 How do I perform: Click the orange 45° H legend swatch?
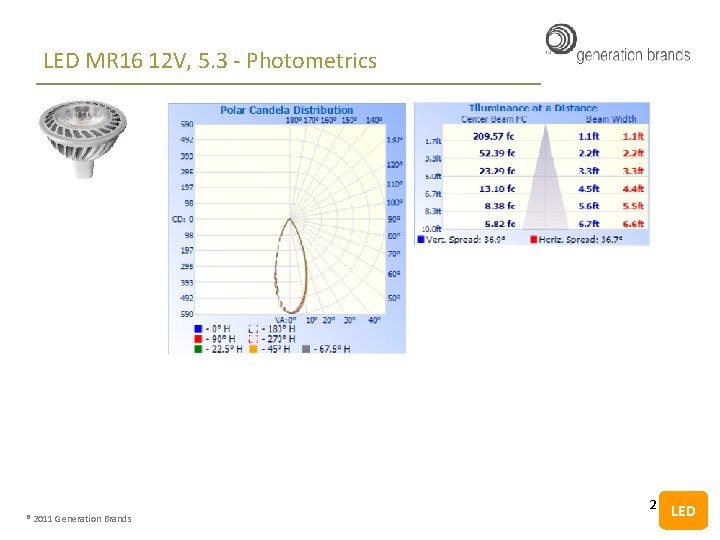coord(253,349)
